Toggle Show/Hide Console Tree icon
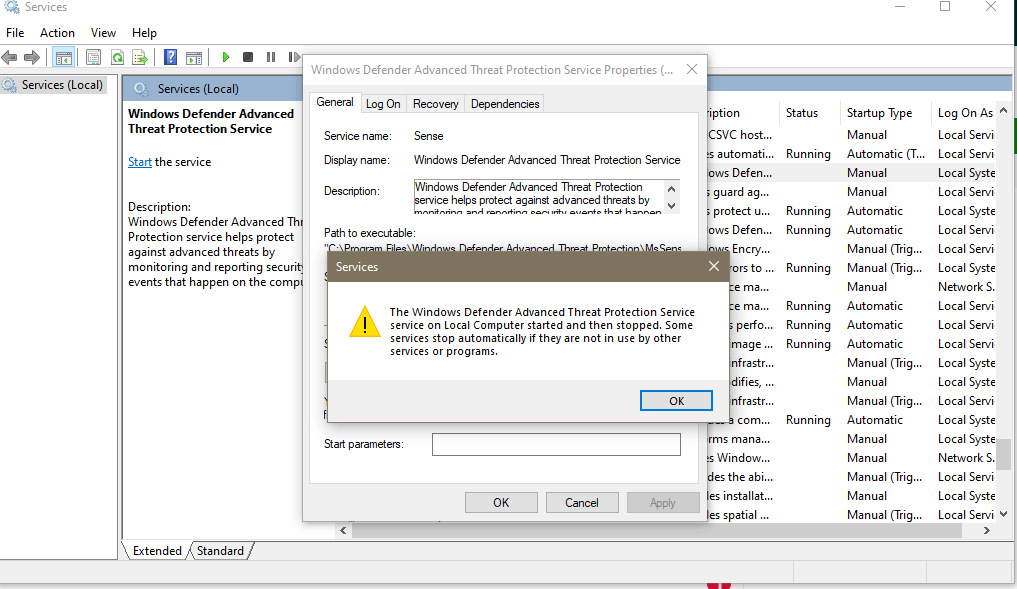The image size is (1017, 589). point(64,57)
